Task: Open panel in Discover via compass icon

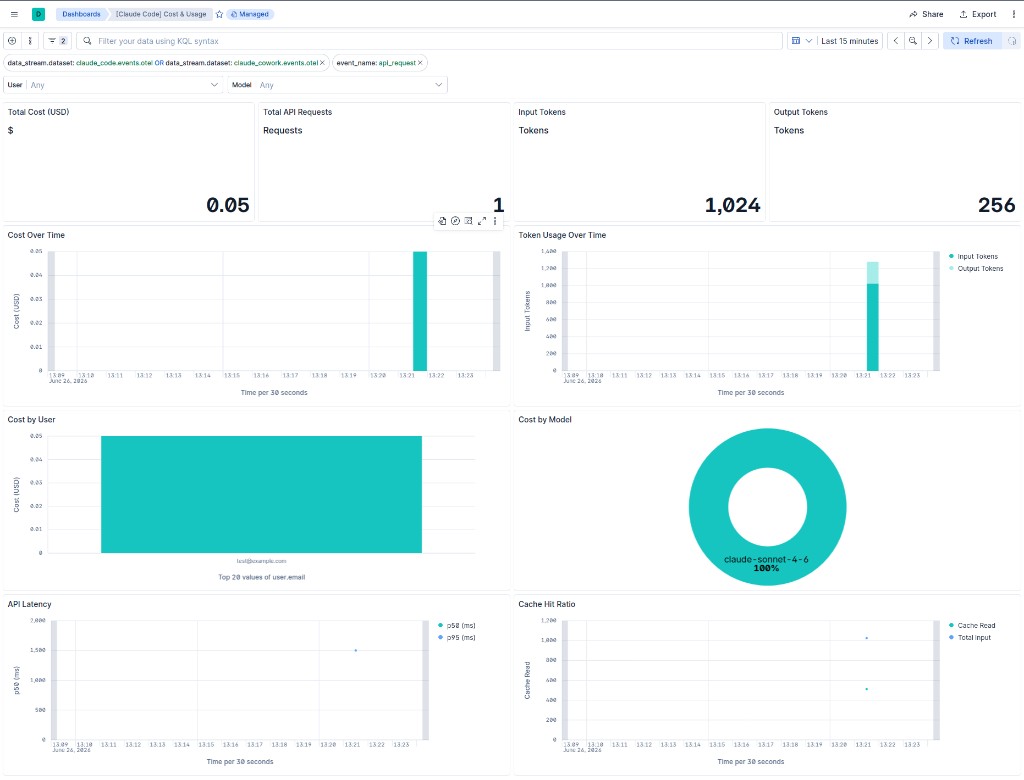Action: [x=455, y=221]
